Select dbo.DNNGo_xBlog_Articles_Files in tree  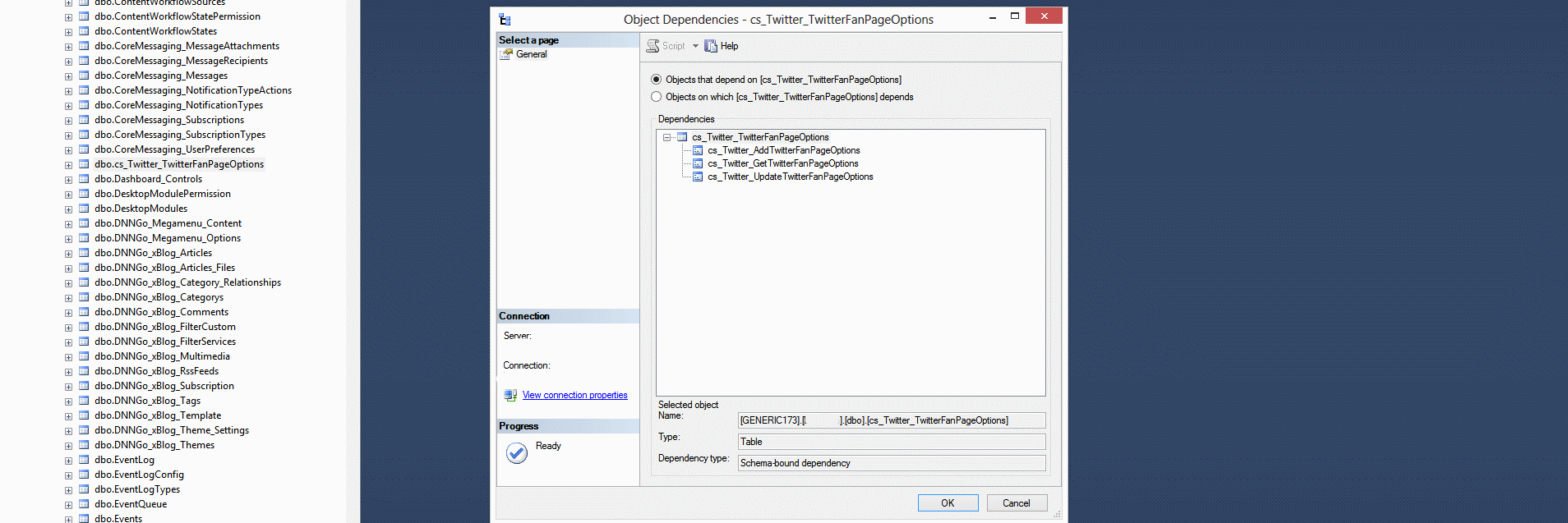(164, 268)
